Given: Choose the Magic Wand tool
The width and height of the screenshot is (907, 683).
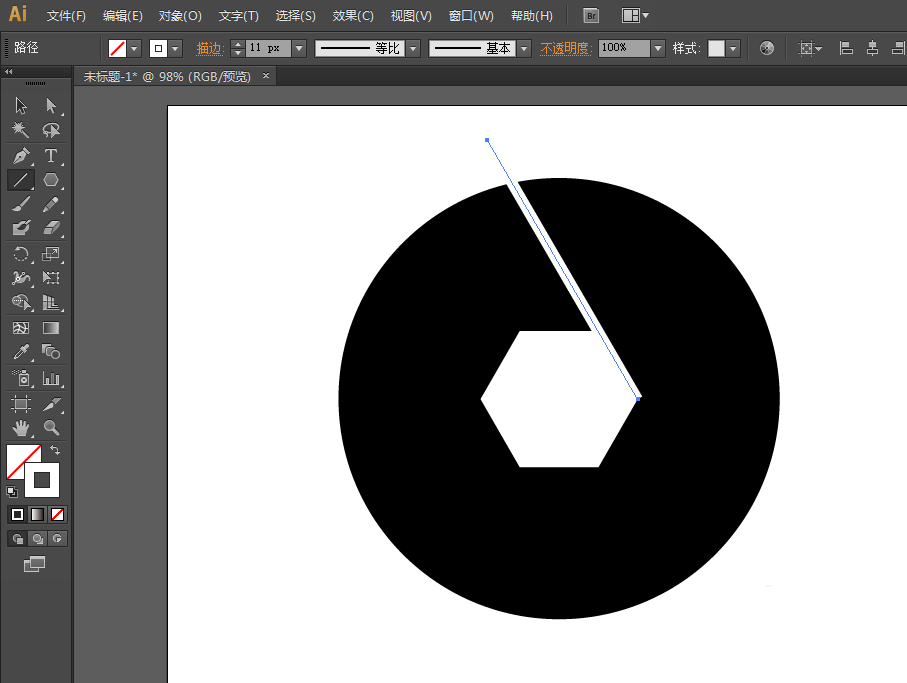Looking at the screenshot, I should 20,131.
